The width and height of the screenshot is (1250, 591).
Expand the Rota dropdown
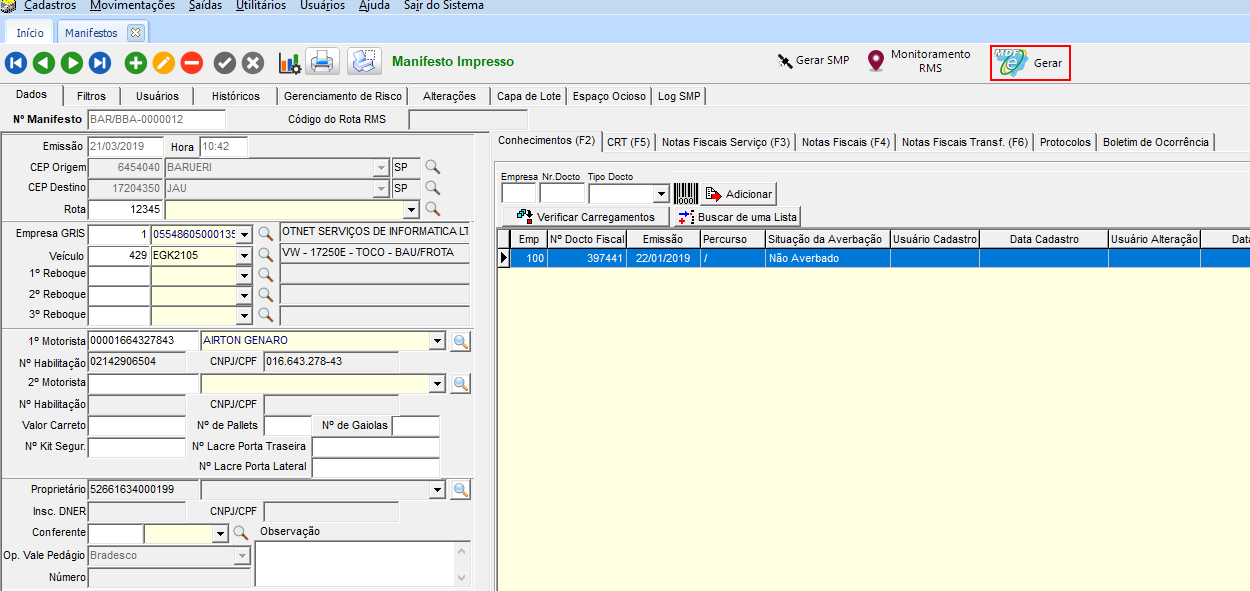[410, 209]
